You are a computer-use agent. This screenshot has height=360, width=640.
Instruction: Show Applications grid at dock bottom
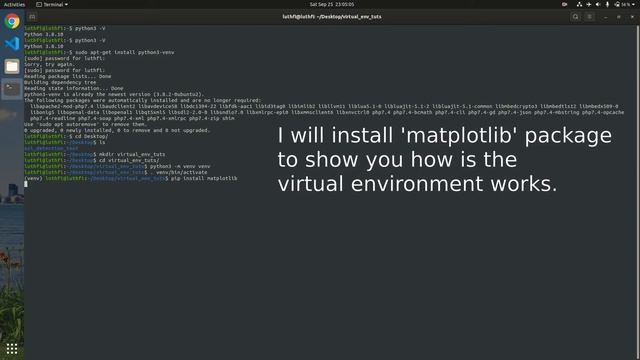coord(12,348)
